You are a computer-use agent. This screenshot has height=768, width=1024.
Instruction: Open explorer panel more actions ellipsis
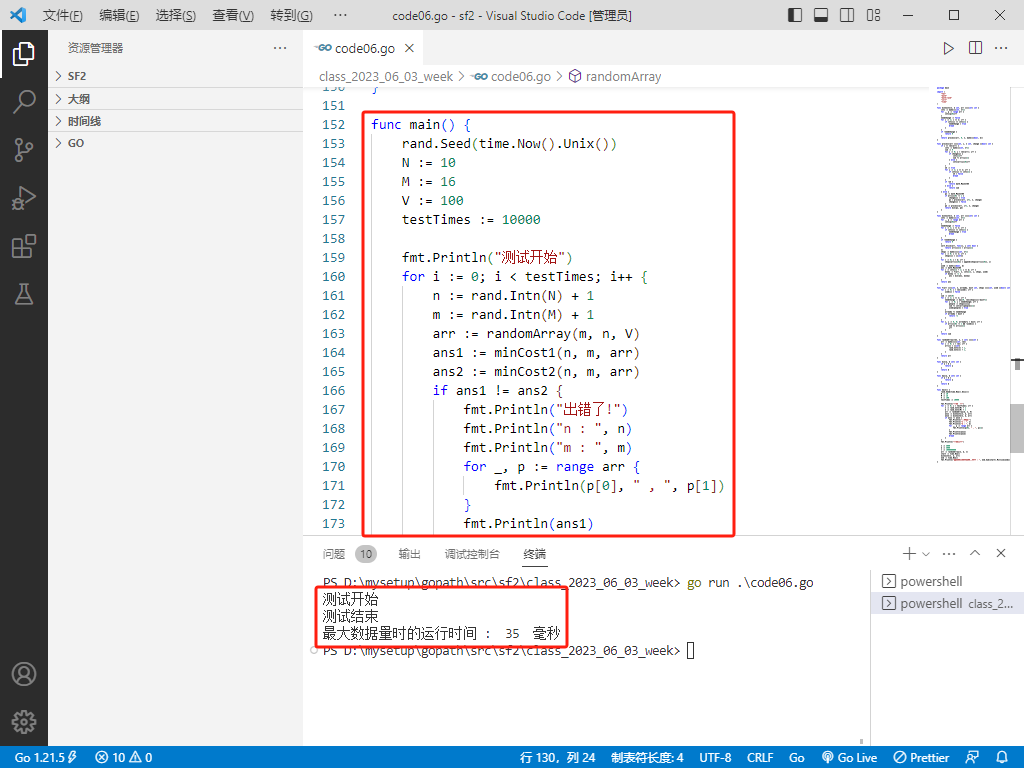pyautogui.click(x=280, y=48)
